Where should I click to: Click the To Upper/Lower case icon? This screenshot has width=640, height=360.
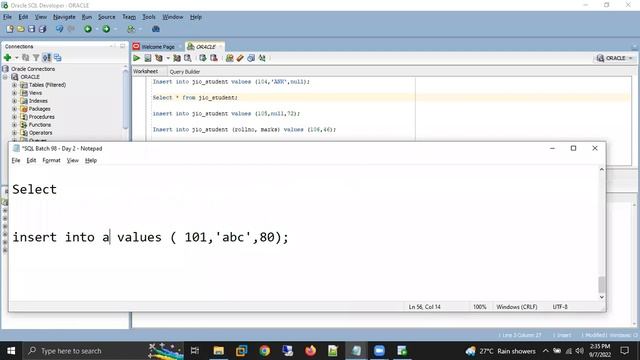[262, 58]
